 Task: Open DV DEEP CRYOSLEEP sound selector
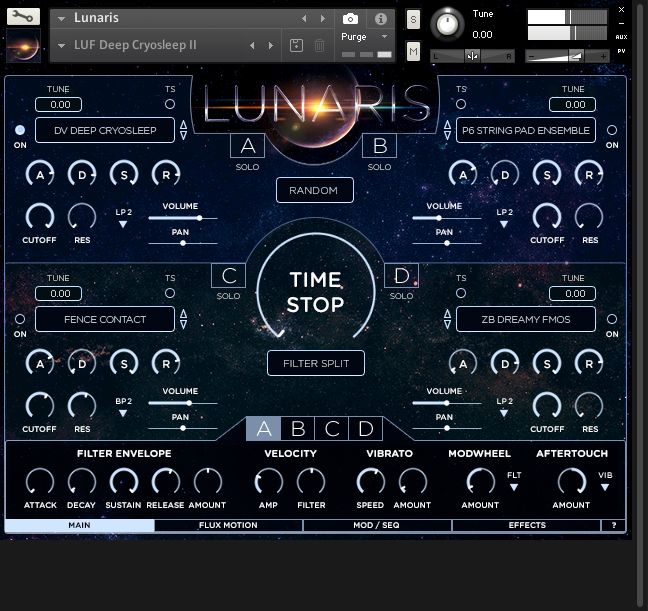click(x=105, y=130)
